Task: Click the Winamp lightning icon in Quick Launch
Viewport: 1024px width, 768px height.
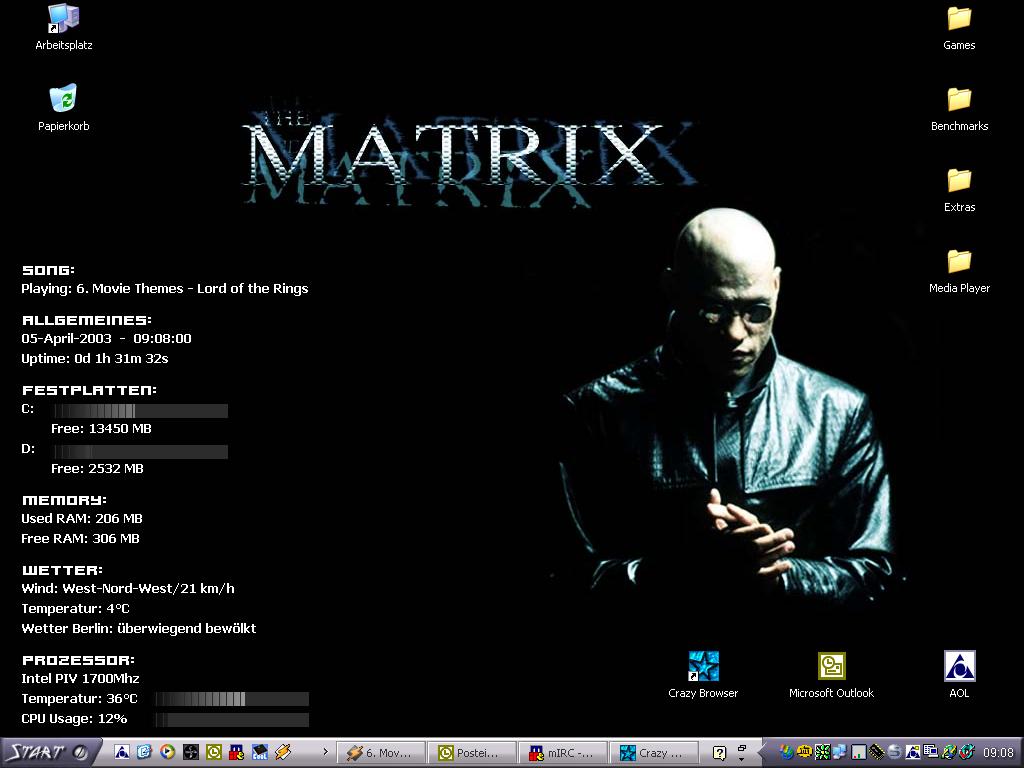Action: pyautogui.click(x=283, y=752)
